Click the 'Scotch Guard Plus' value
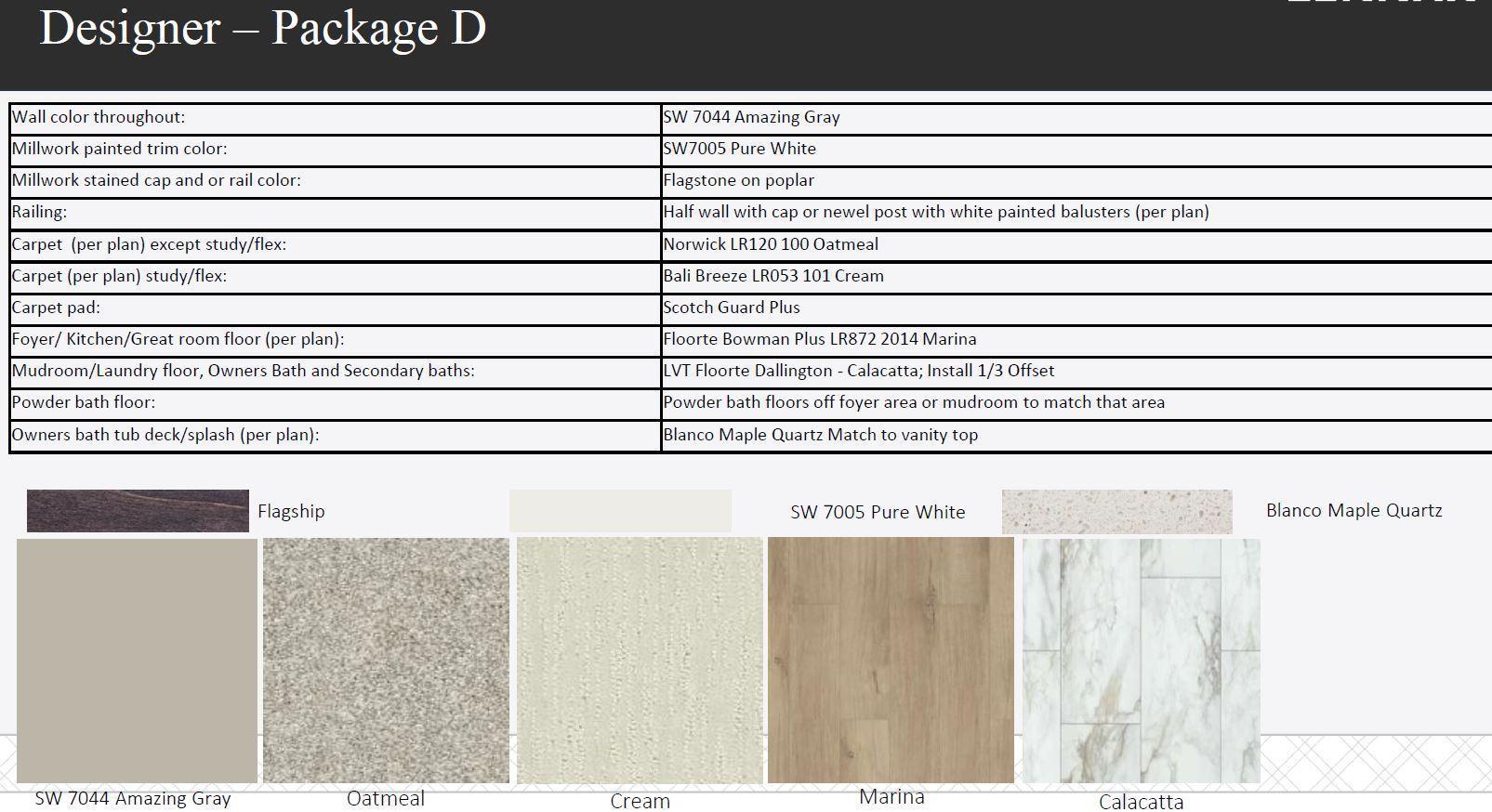Viewport: 1492px width, 812px height. tap(732, 308)
